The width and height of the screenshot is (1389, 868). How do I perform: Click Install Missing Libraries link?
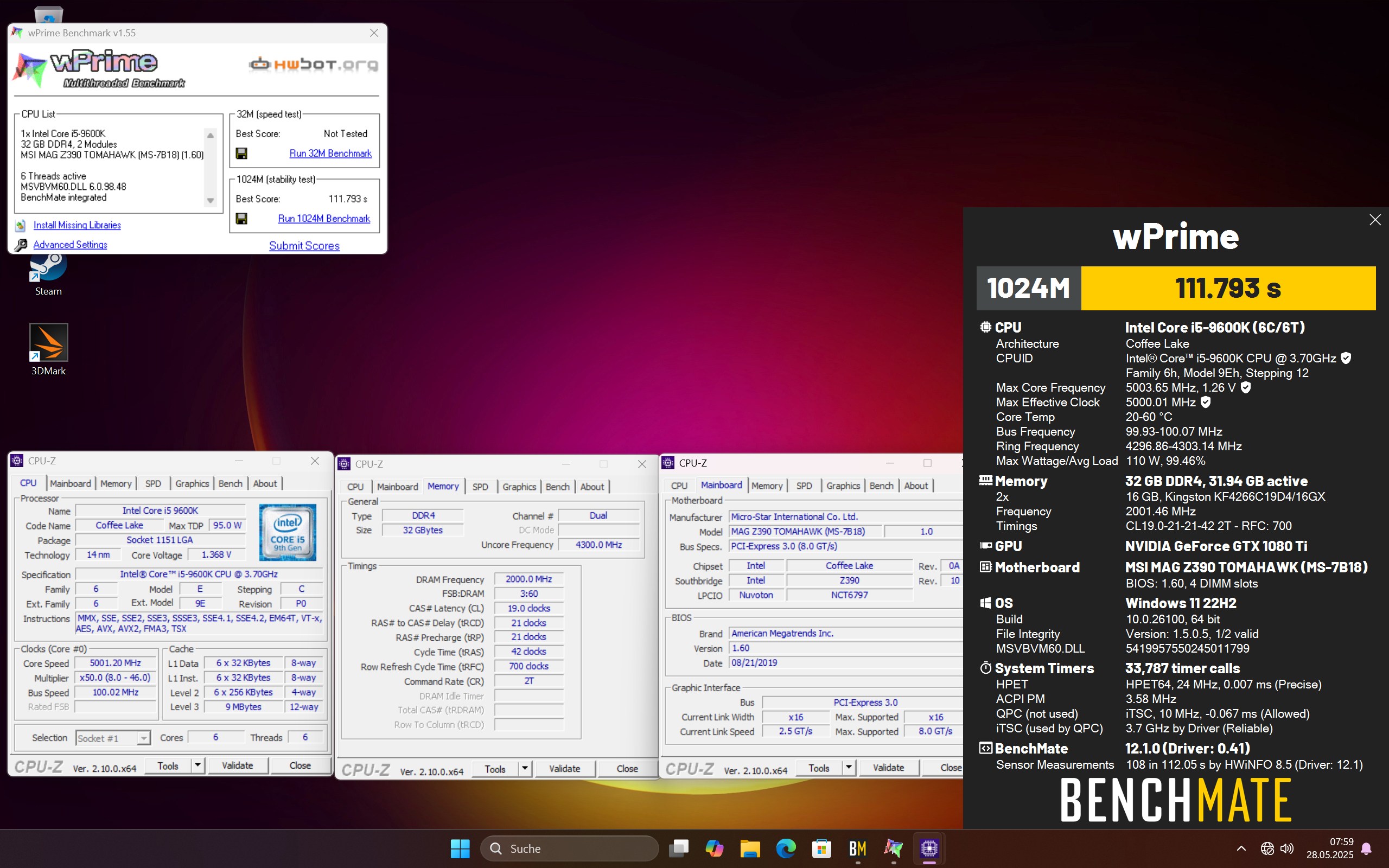coord(77,225)
